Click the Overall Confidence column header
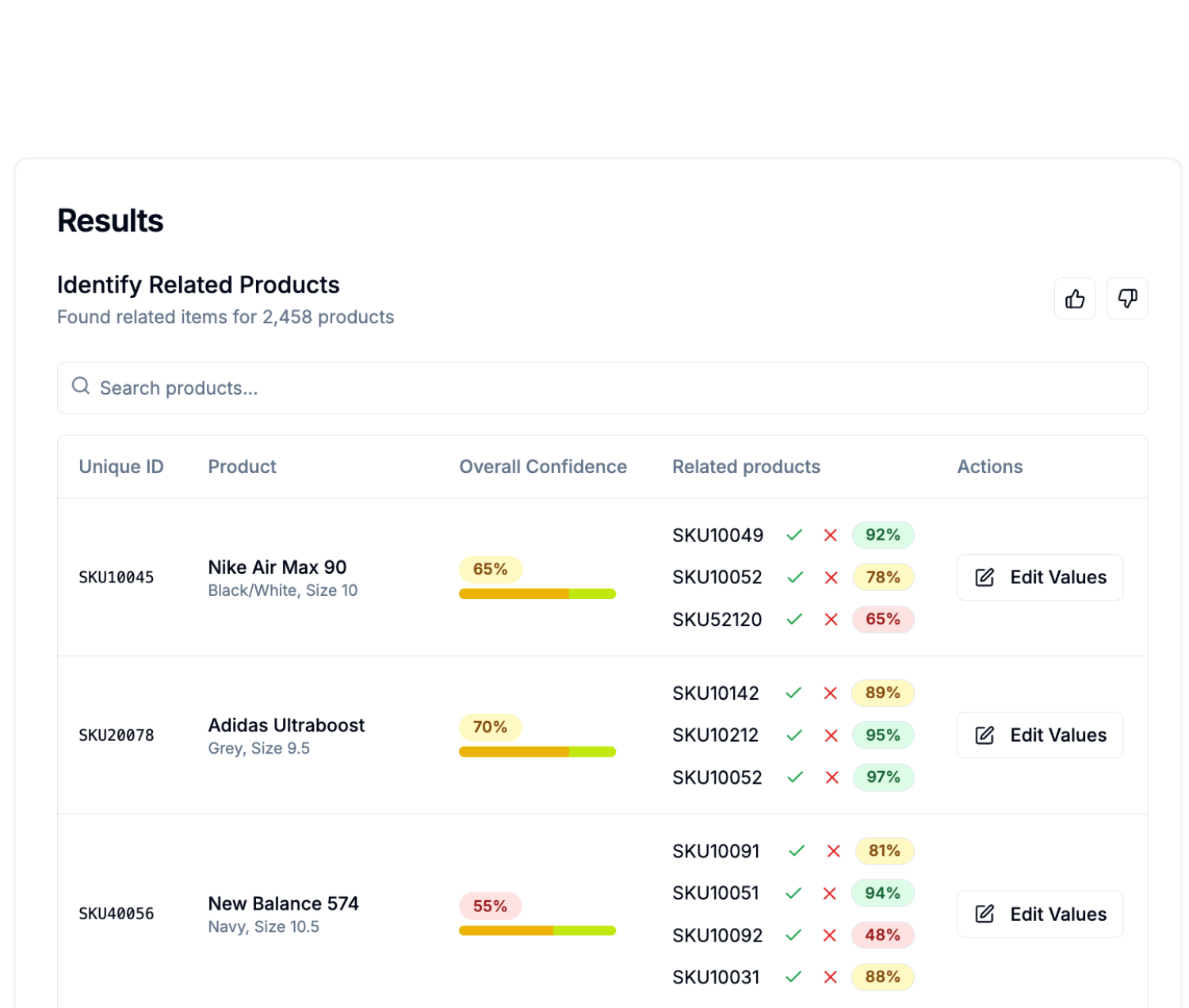This screenshot has height=1008, width=1189. tap(542, 467)
